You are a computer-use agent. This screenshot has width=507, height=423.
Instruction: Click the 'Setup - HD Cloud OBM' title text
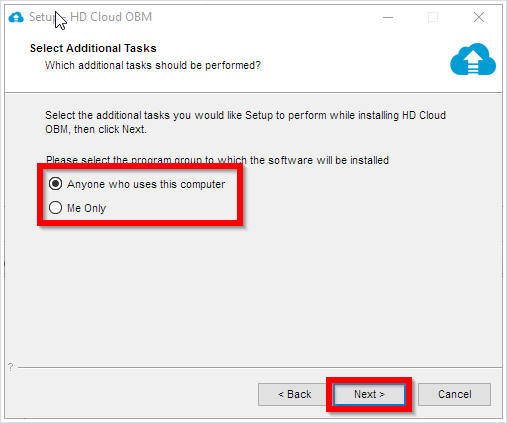tap(90, 17)
